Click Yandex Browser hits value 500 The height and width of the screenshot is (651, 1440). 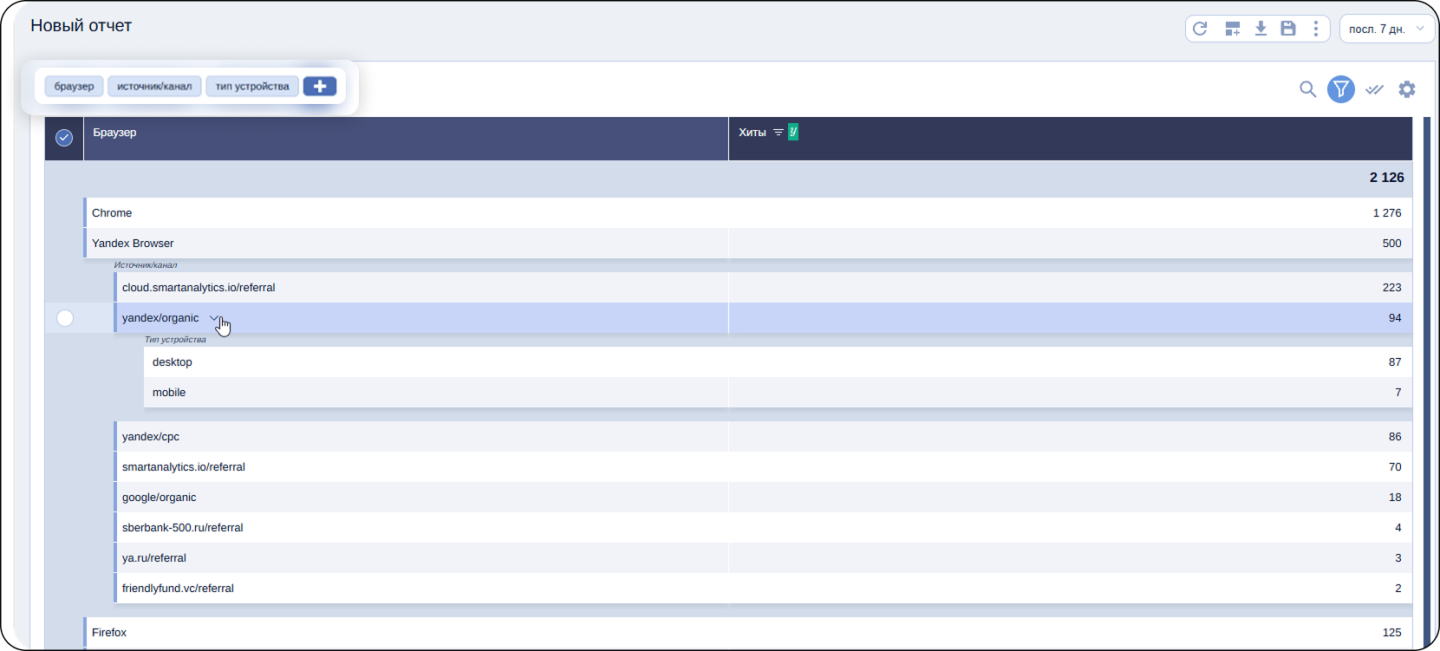pyautogui.click(x=1392, y=243)
